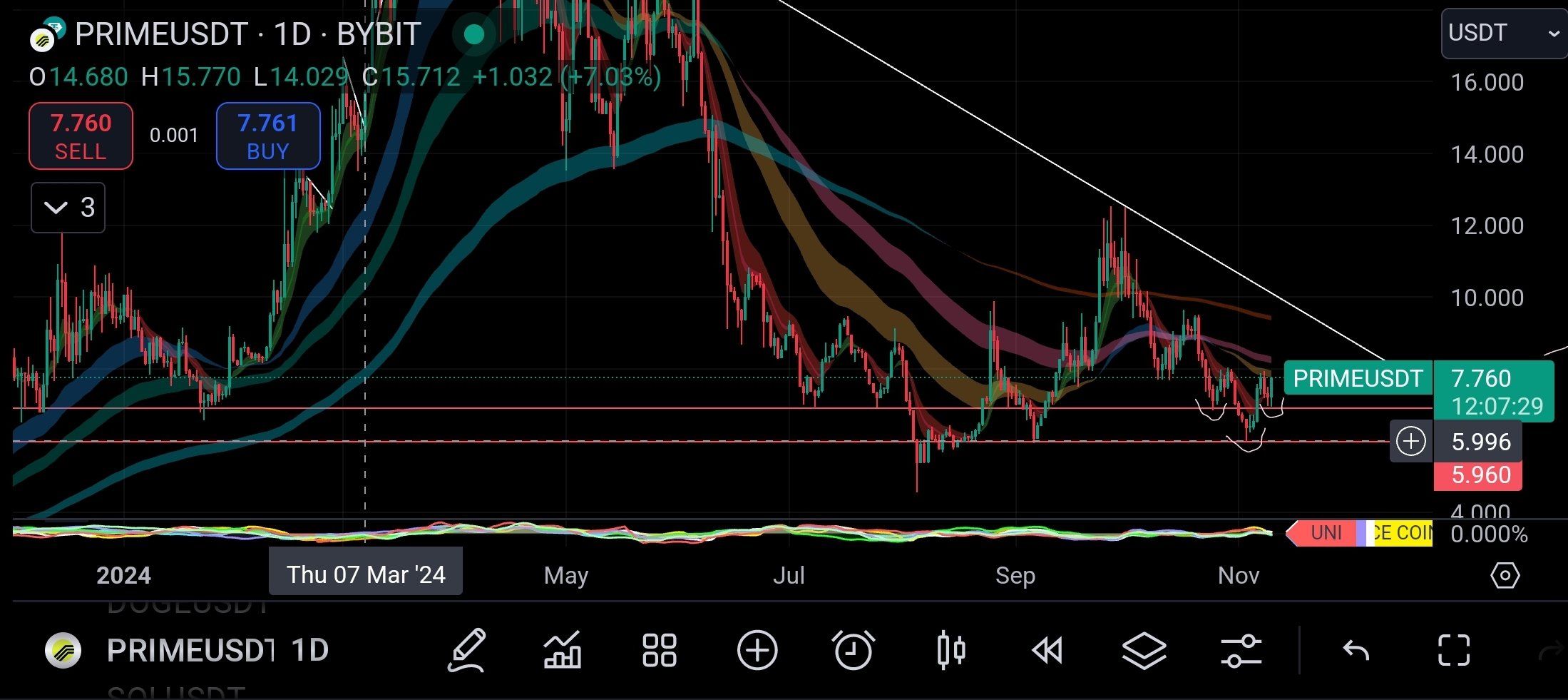The image size is (1568, 700).
Task: Start bar replay with the rewind icon
Action: coord(1047,651)
